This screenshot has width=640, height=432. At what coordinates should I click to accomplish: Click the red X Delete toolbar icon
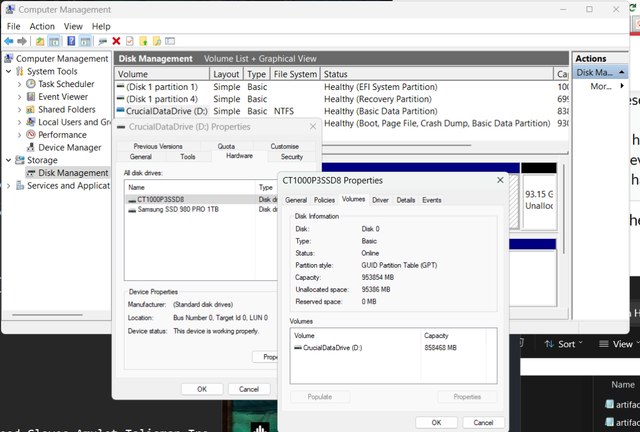click(116, 41)
